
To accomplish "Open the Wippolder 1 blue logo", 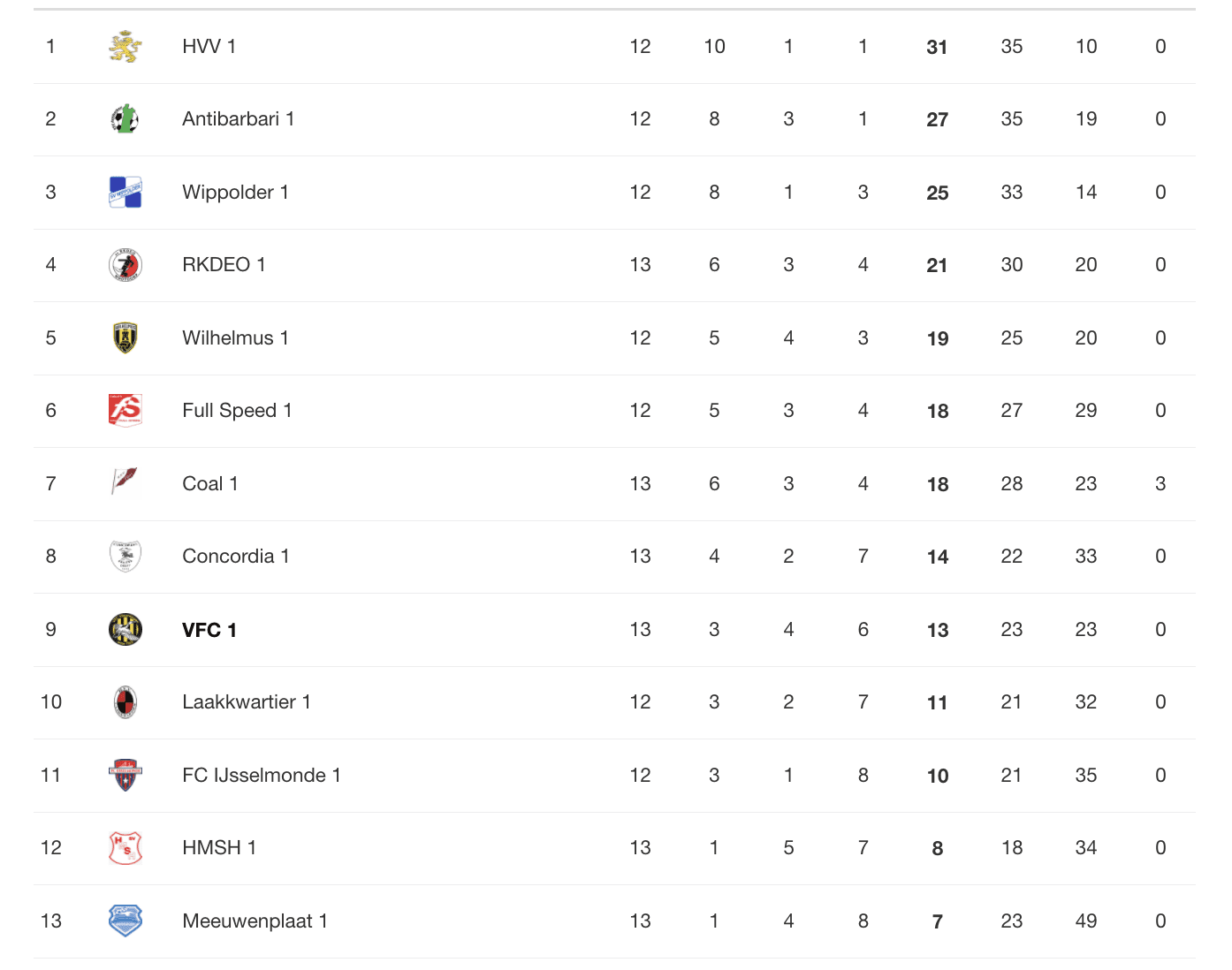I will coord(125,192).
